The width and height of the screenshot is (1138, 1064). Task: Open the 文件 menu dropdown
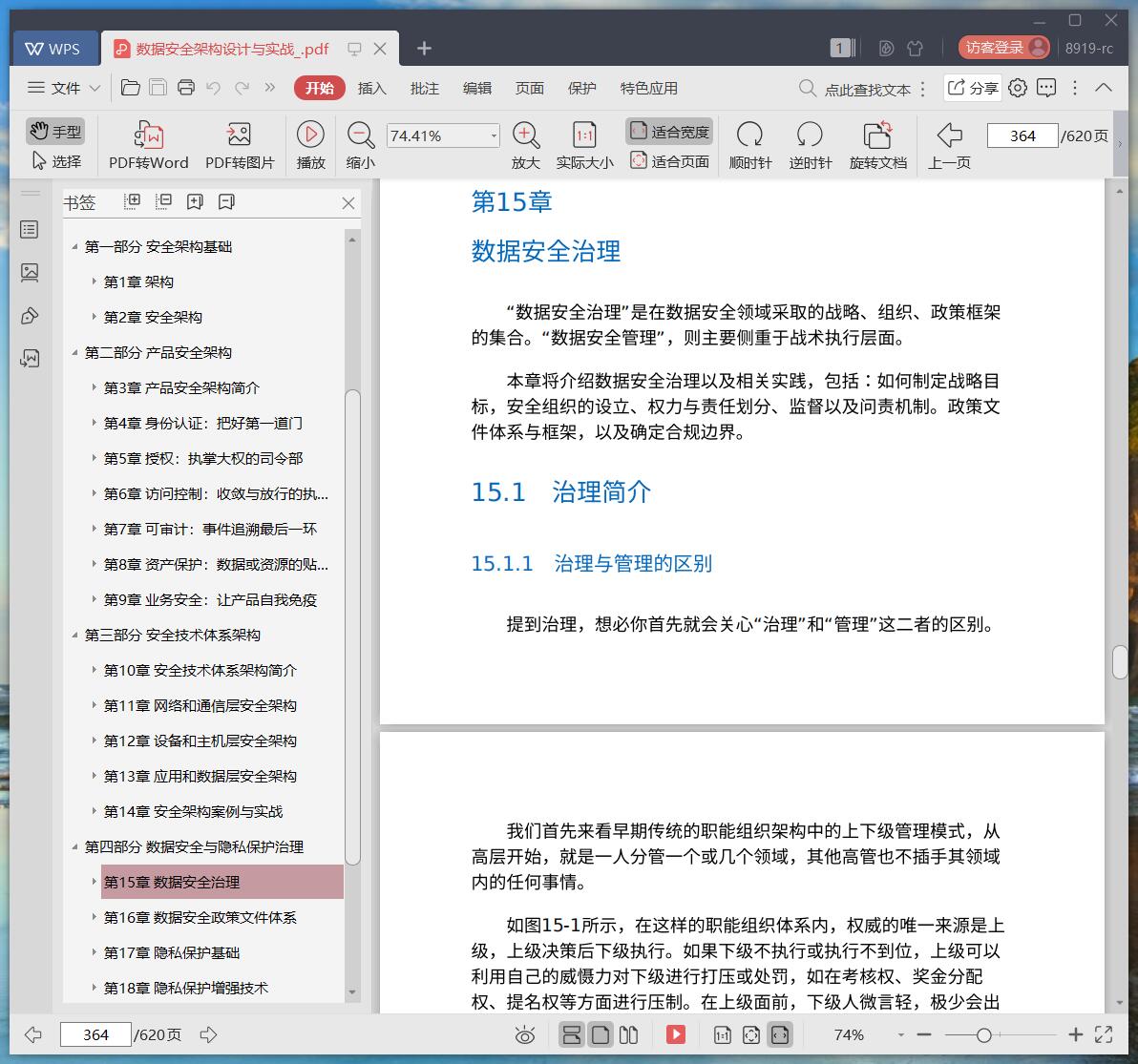(64, 88)
